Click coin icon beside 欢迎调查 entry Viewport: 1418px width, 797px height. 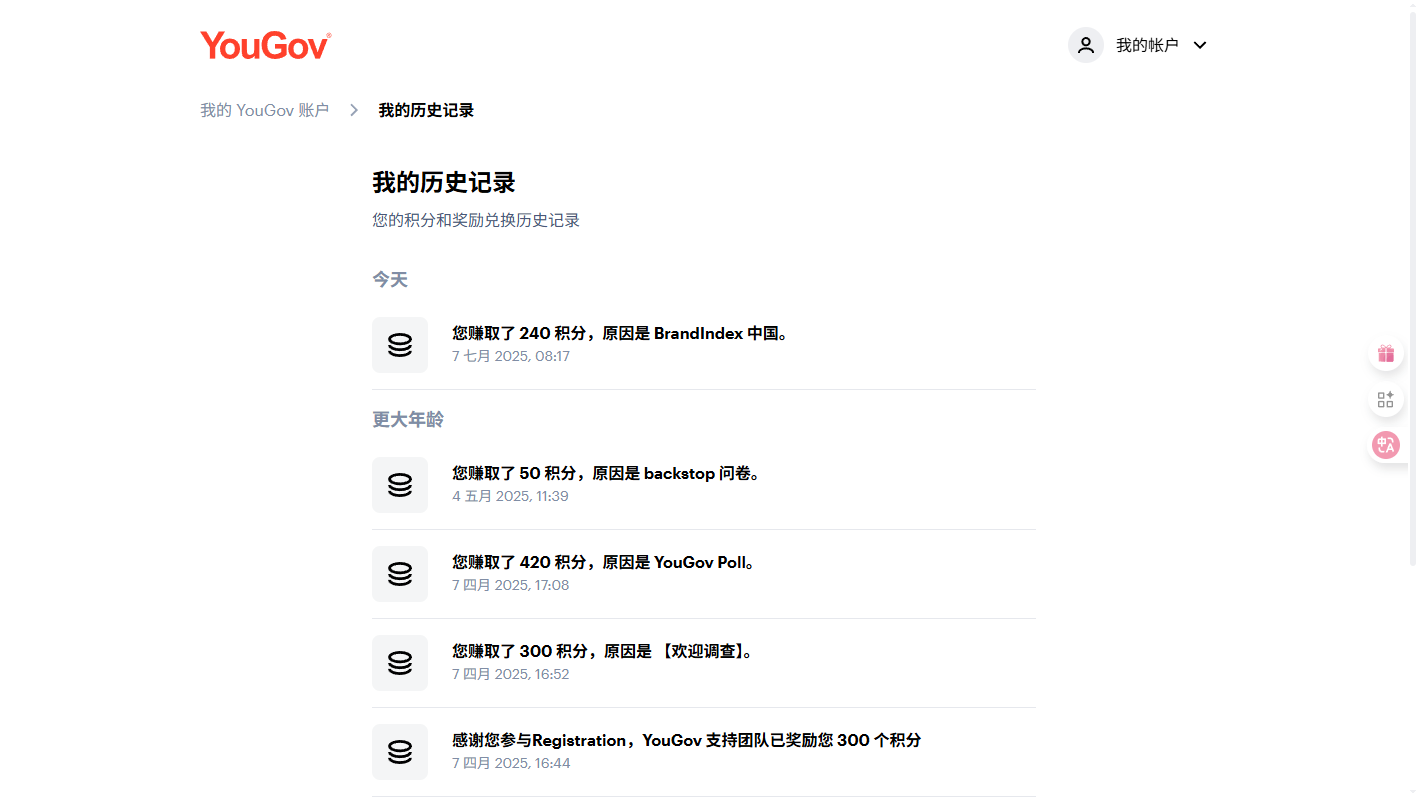[400, 663]
